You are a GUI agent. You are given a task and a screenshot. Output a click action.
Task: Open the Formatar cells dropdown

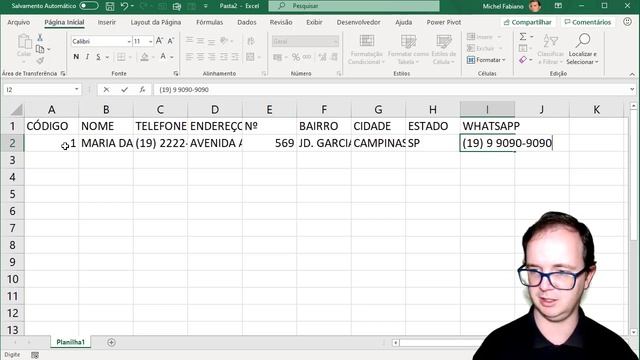click(x=486, y=60)
